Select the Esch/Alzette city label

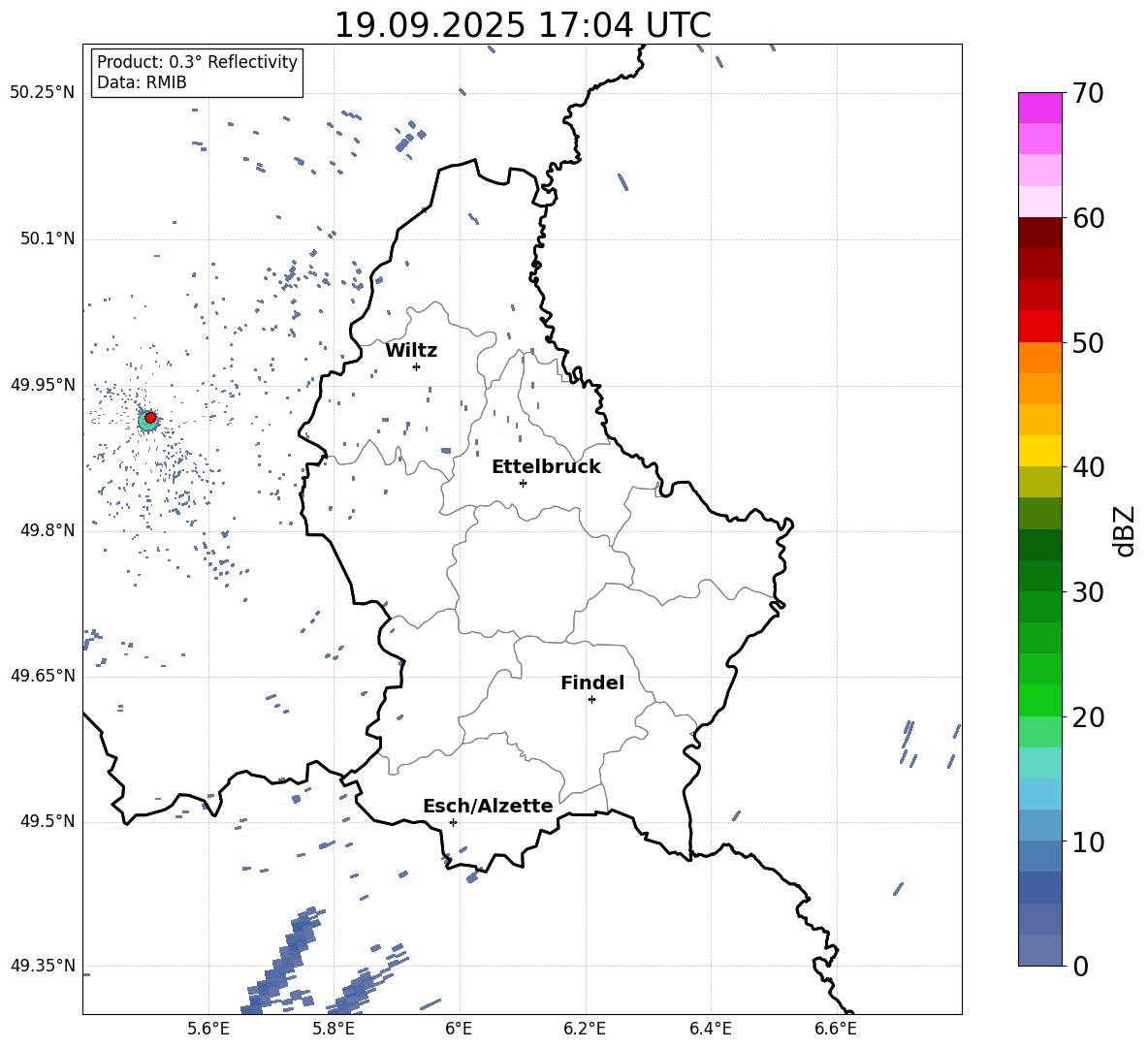click(489, 806)
